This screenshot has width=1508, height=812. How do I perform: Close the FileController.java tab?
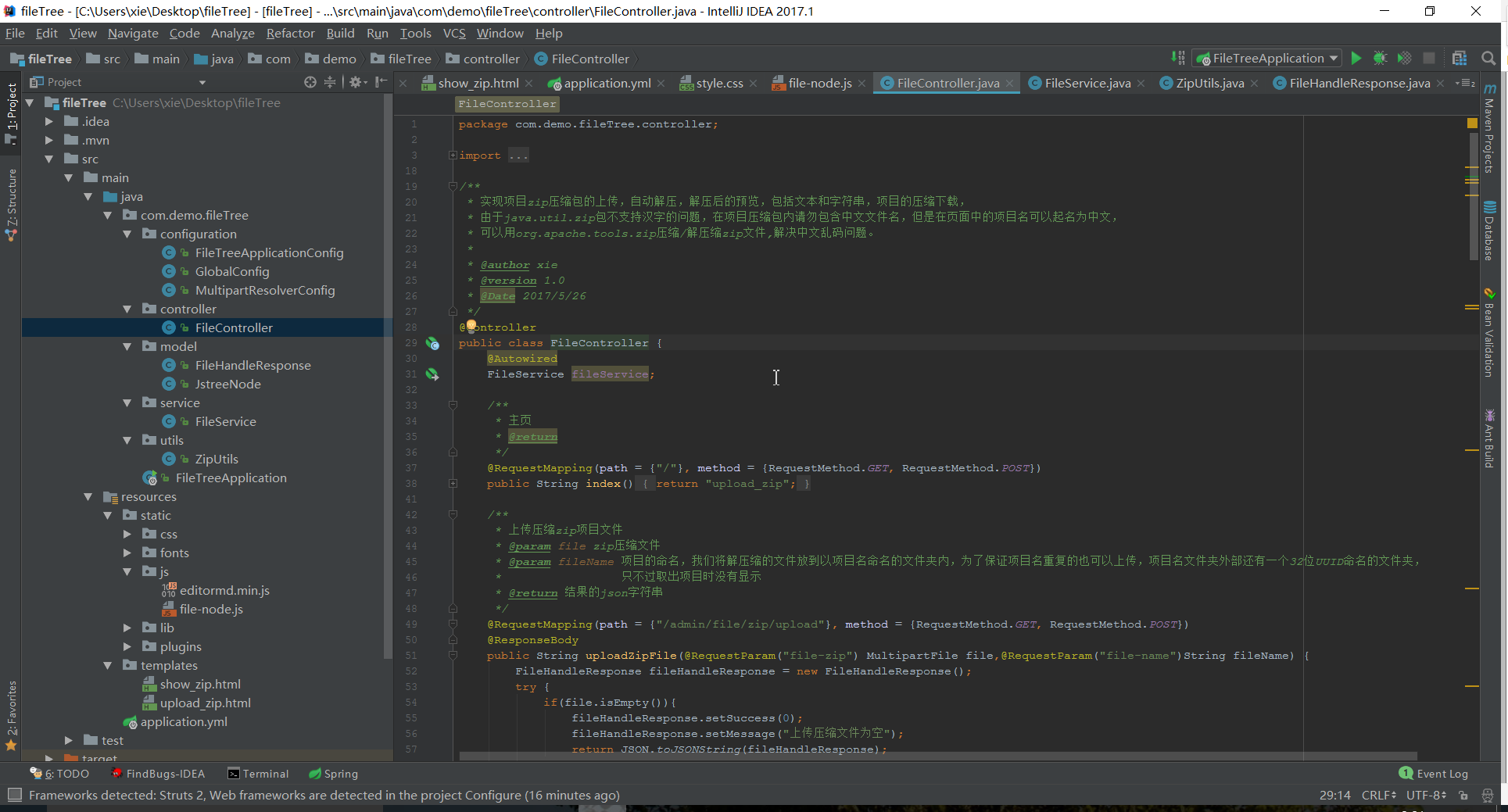1009,84
